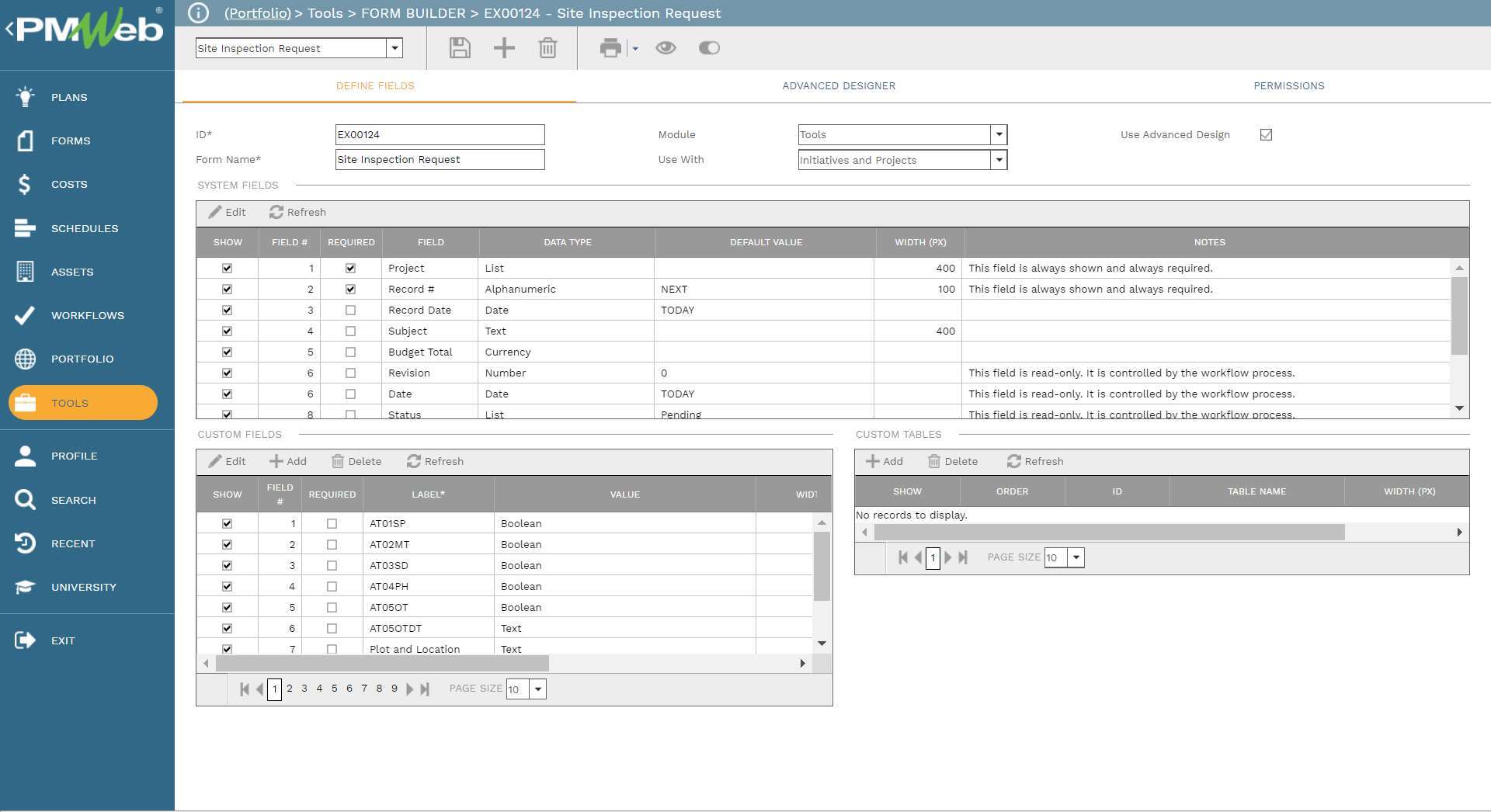The width and height of the screenshot is (1491, 812).
Task: Click the Form Name input field
Action: (440, 159)
